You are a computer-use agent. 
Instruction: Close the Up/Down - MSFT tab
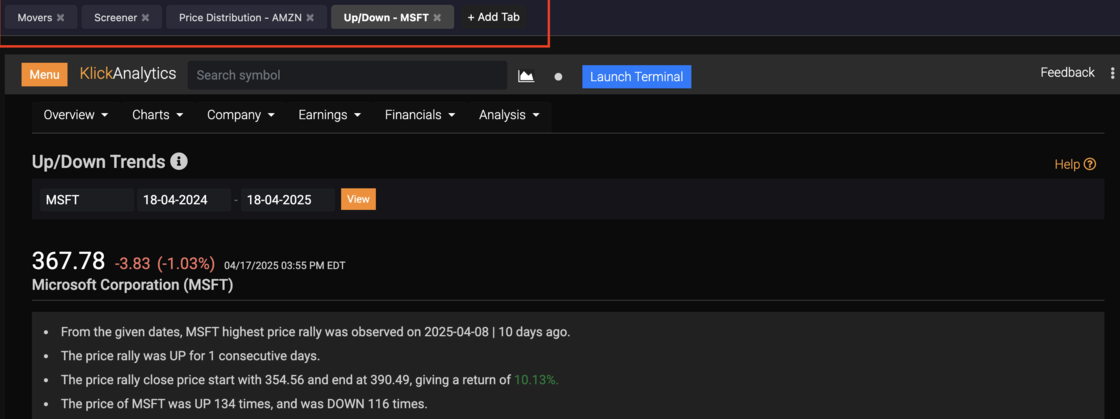[437, 18]
